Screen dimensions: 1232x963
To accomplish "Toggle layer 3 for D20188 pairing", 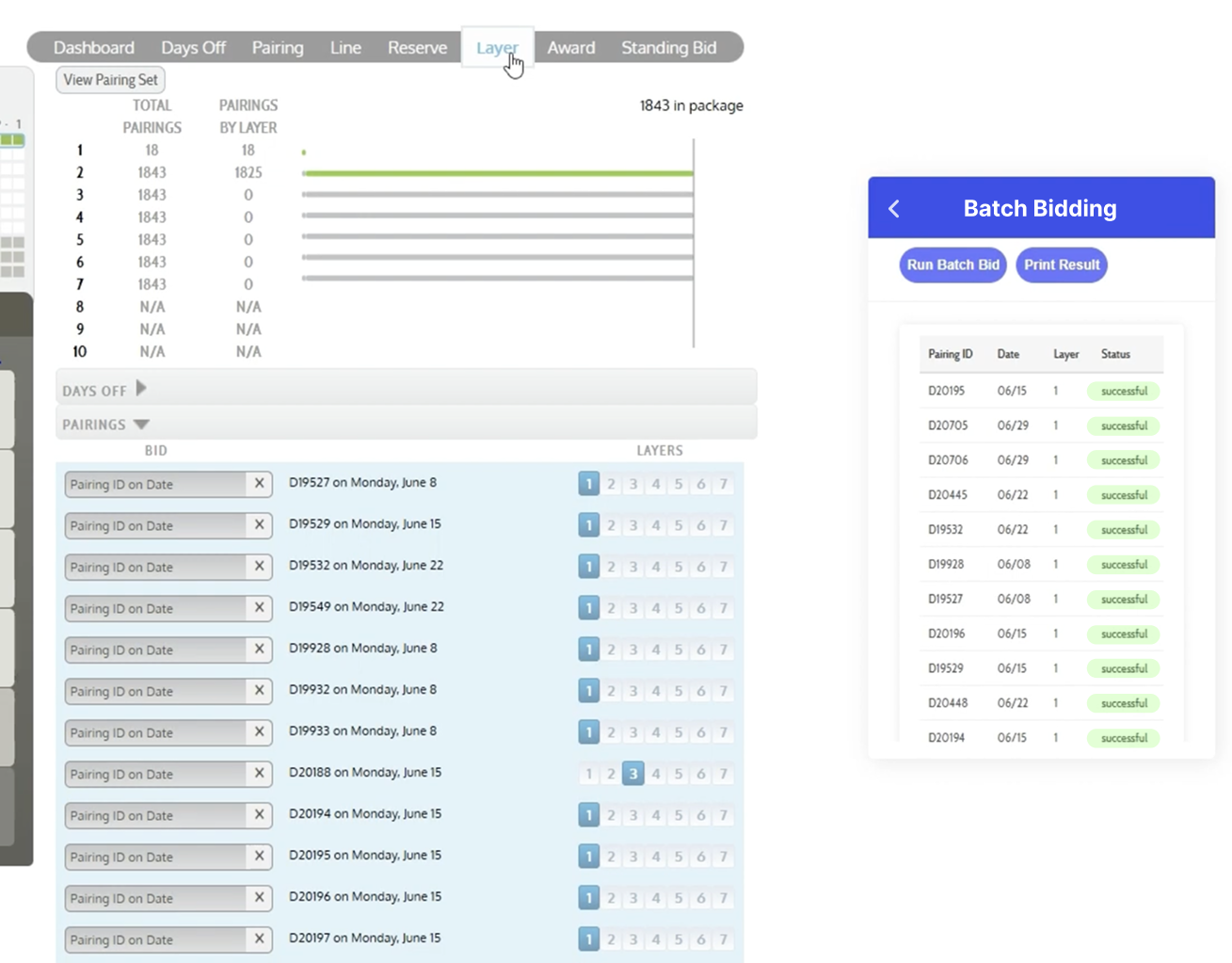I will click(633, 774).
